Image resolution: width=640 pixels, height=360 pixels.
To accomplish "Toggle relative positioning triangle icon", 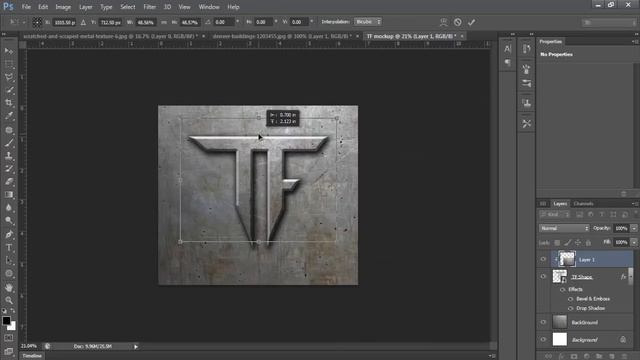I will [83, 22].
